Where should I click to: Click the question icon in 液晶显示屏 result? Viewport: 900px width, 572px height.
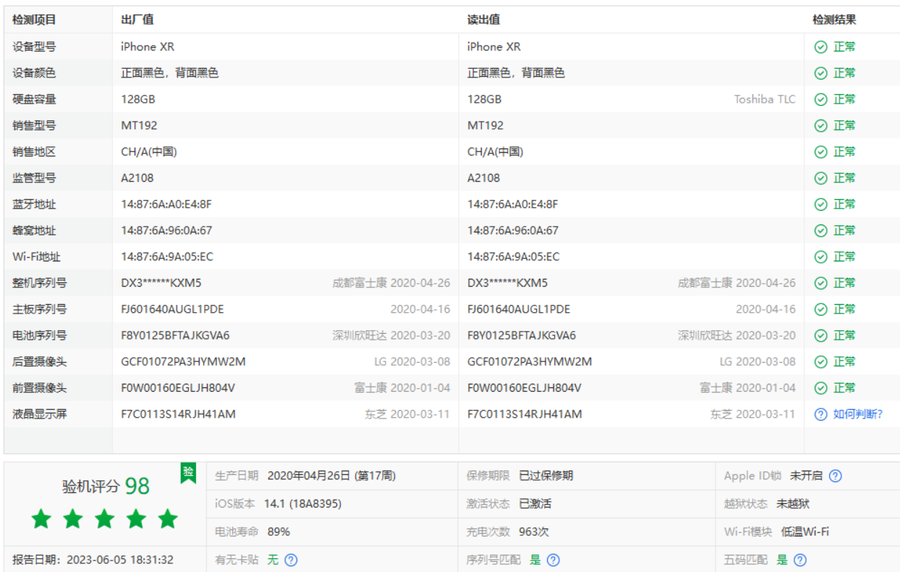click(x=821, y=414)
